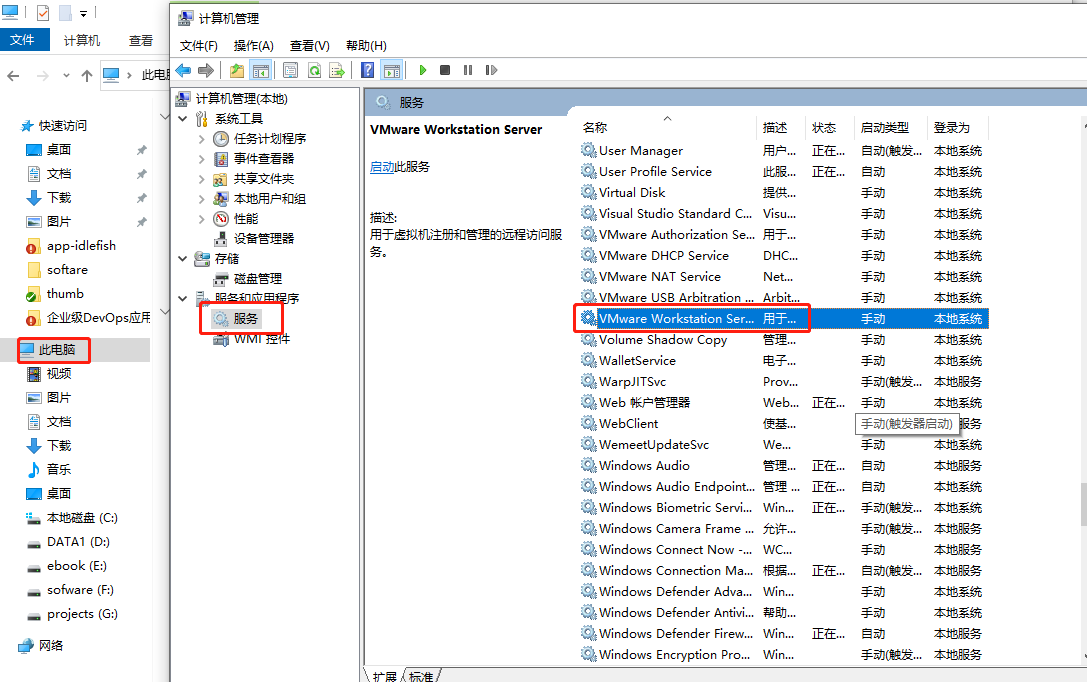
Task: Select VMware DHCP Service row
Action: tap(783, 256)
